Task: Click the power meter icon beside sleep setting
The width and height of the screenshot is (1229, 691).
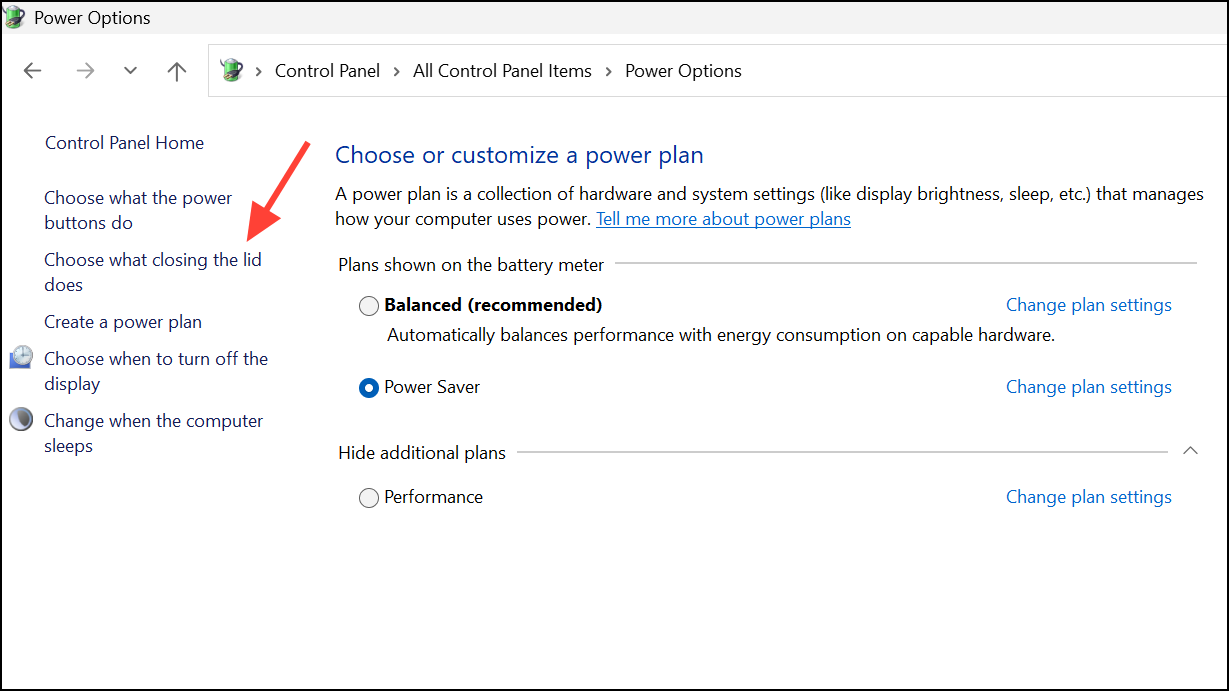Action: pyautogui.click(x=20, y=418)
